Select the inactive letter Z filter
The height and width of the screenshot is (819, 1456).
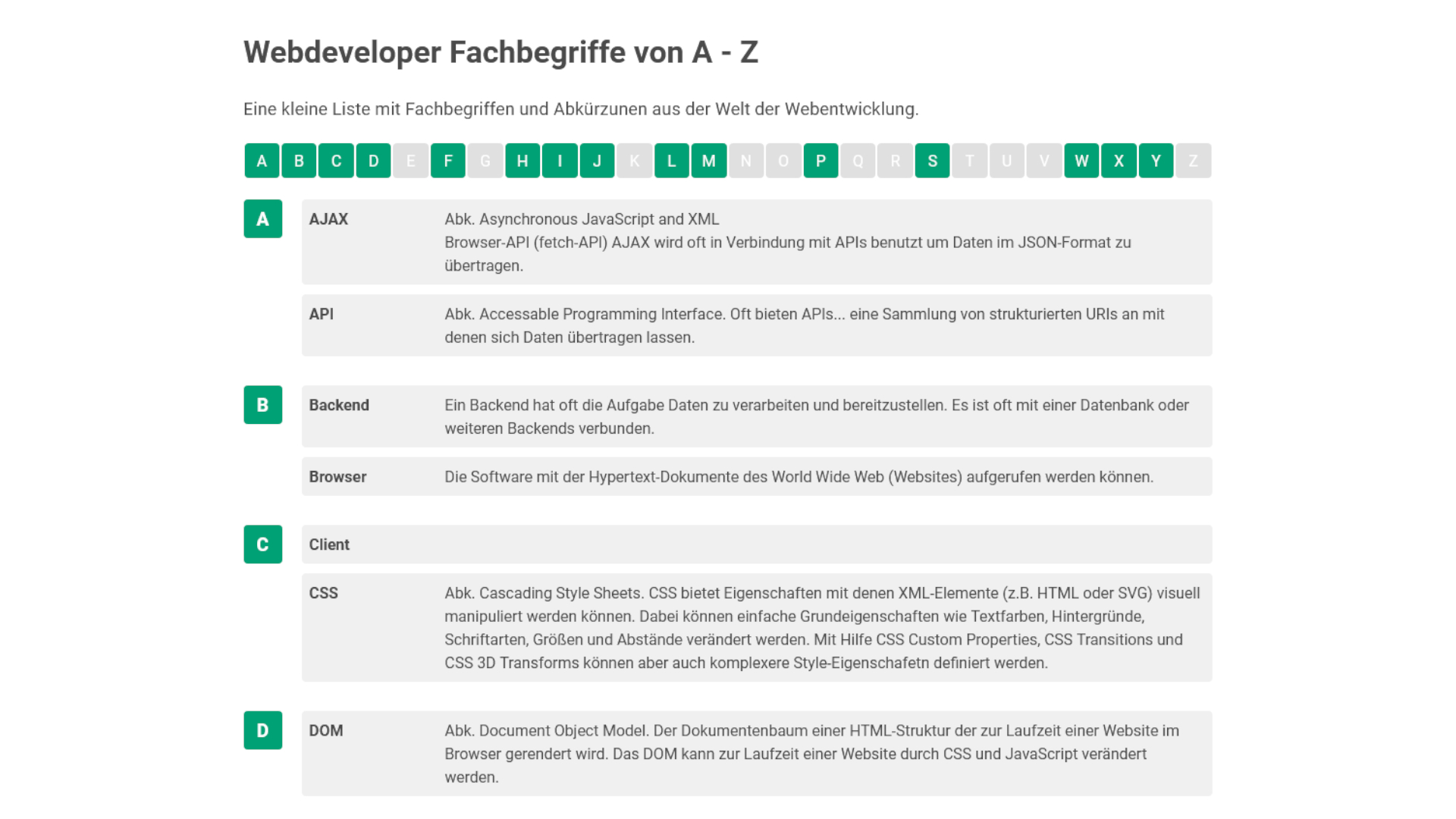click(x=1193, y=161)
